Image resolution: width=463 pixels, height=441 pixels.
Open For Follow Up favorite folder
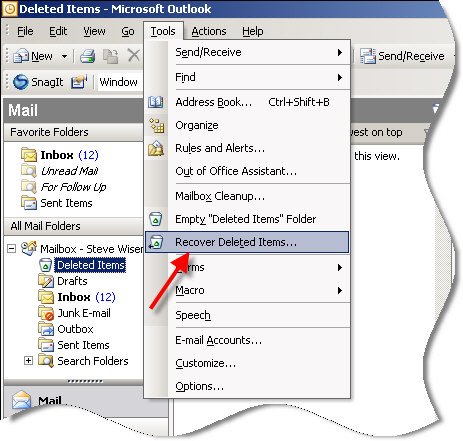(x=64, y=187)
